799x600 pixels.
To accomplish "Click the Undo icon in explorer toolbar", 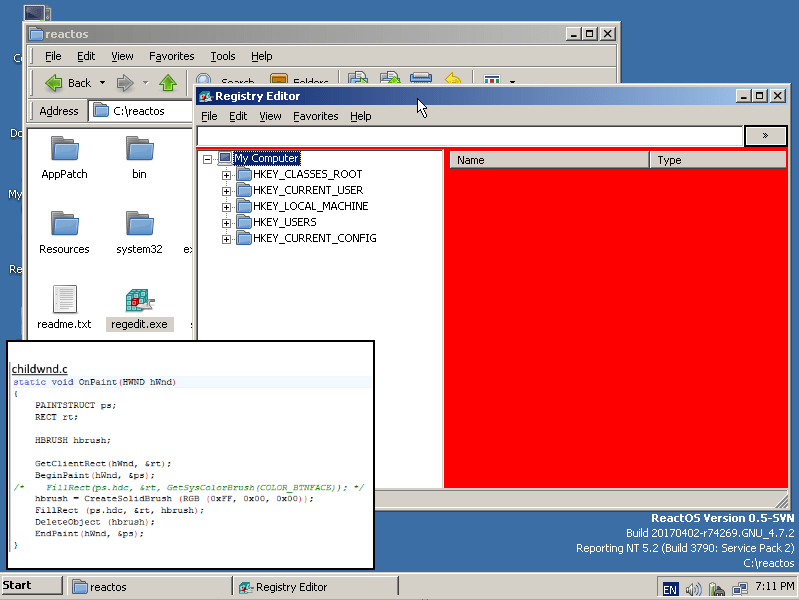I will point(452,79).
